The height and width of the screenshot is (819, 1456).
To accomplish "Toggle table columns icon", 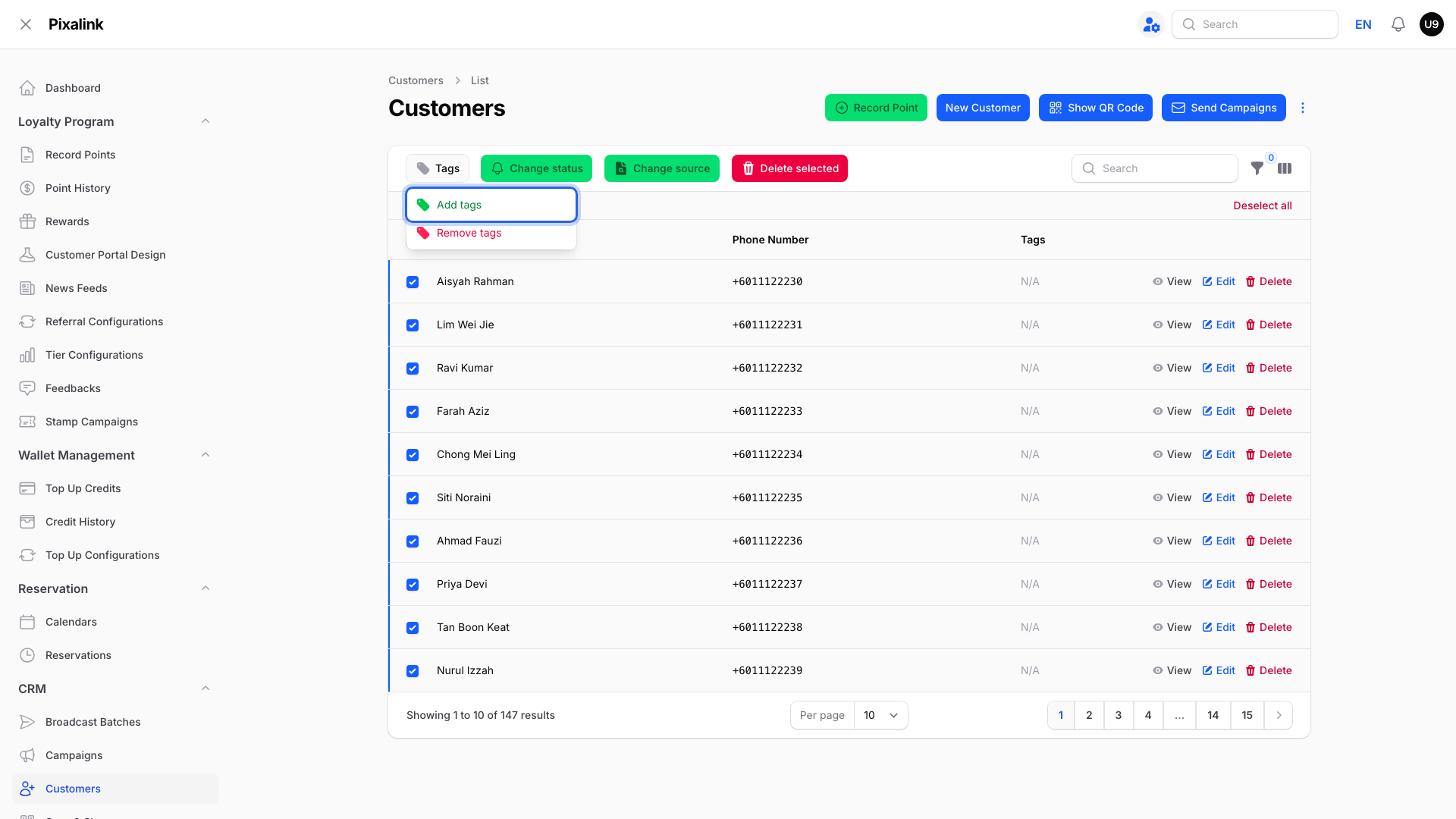I will (x=1285, y=168).
